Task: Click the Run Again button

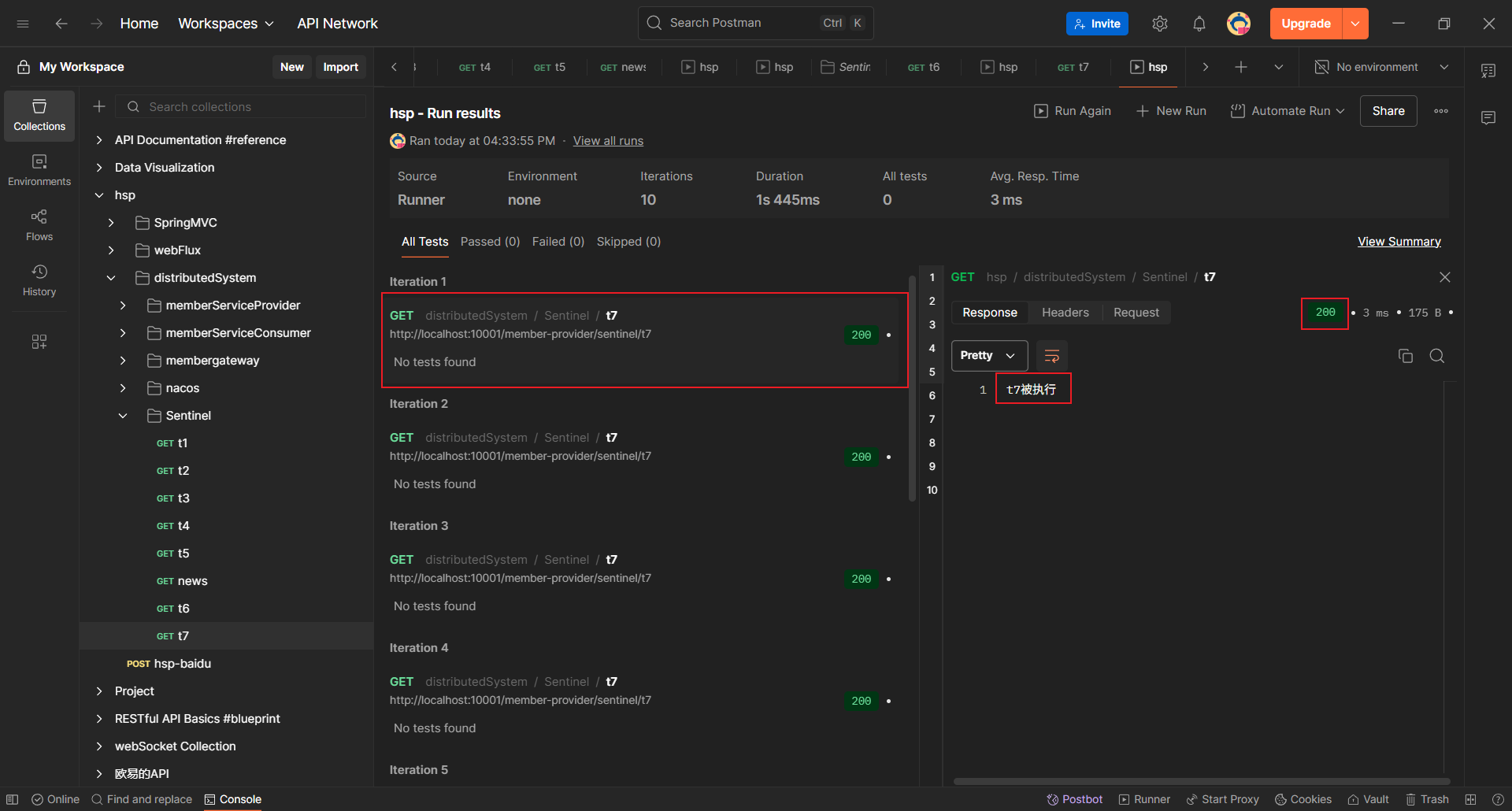Action: tap(1073, 111)
